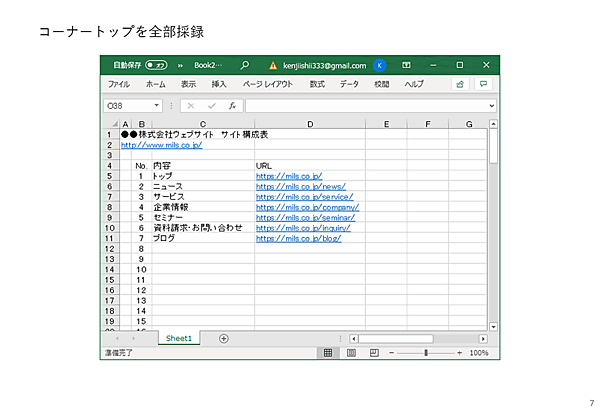Switch to Page Layout view icon
Viewport: 600px width, 415px height.
click(351, 353)
